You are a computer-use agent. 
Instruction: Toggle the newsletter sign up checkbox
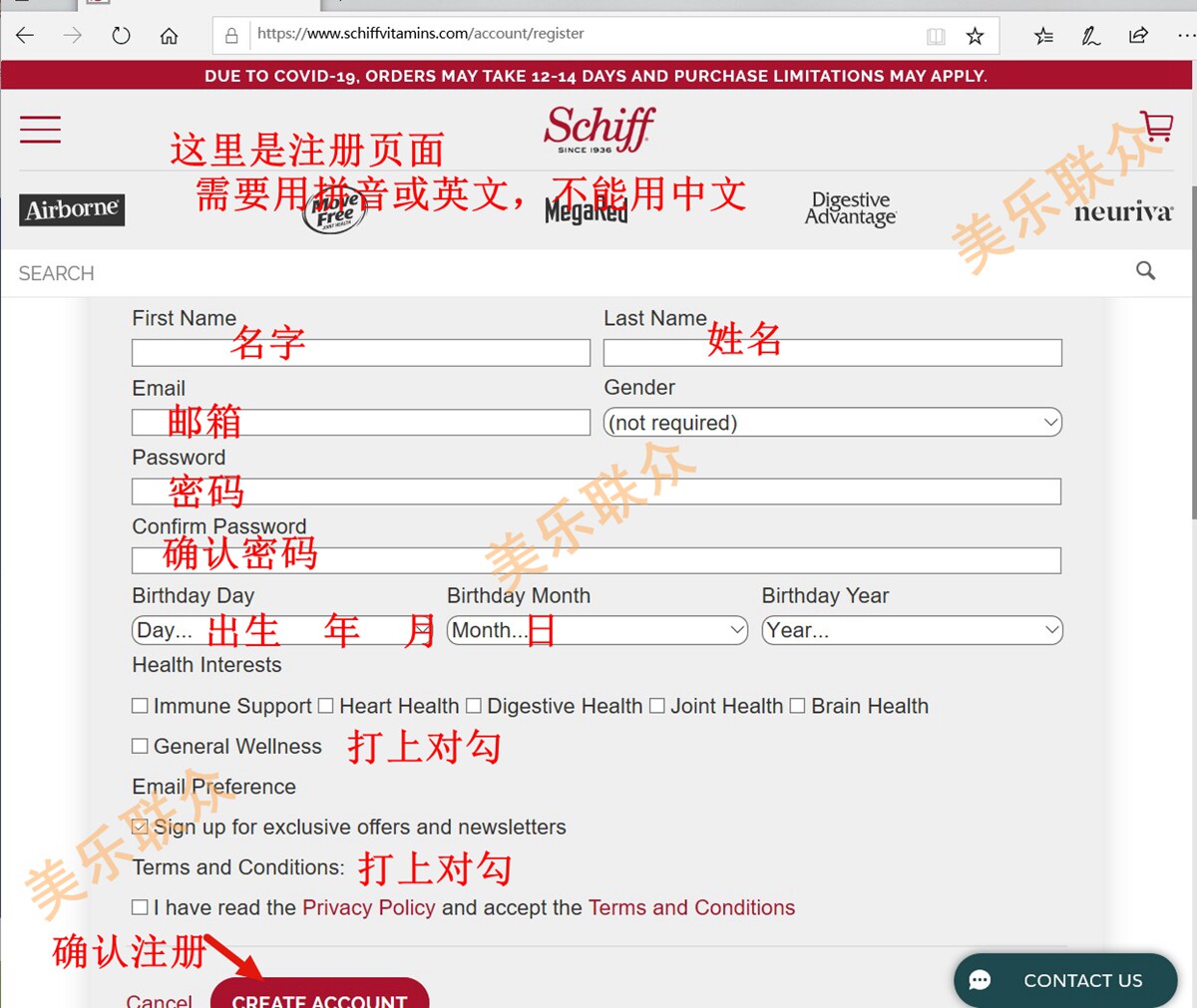140,827
